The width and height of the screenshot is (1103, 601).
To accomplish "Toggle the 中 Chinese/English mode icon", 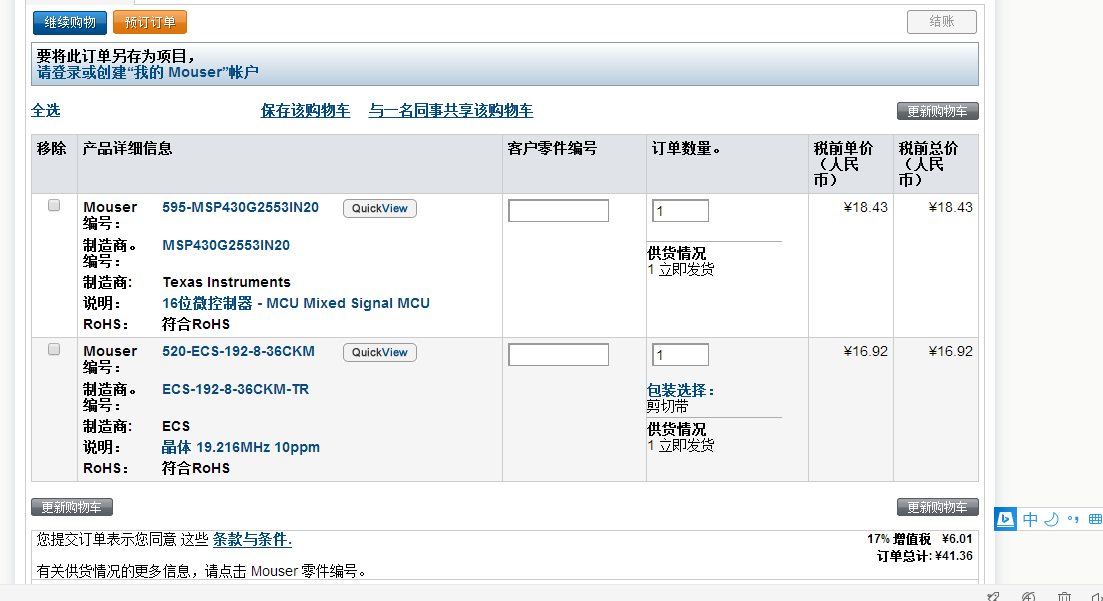I will point(1031,519).
